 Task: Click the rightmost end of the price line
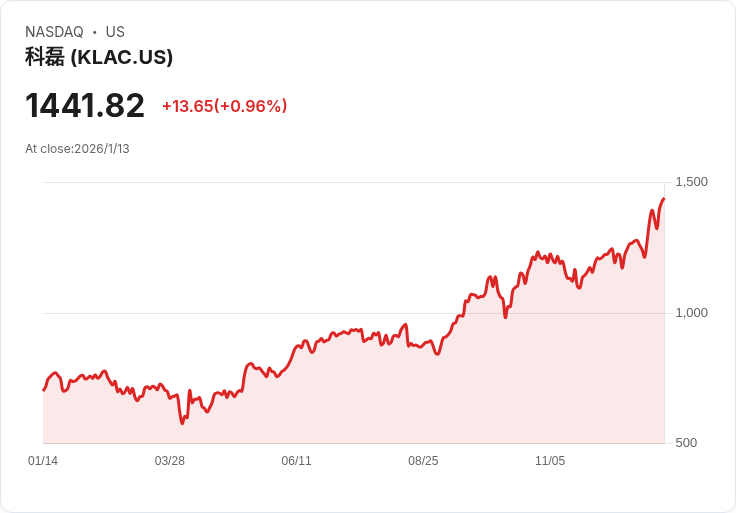[x=663, y=199]
